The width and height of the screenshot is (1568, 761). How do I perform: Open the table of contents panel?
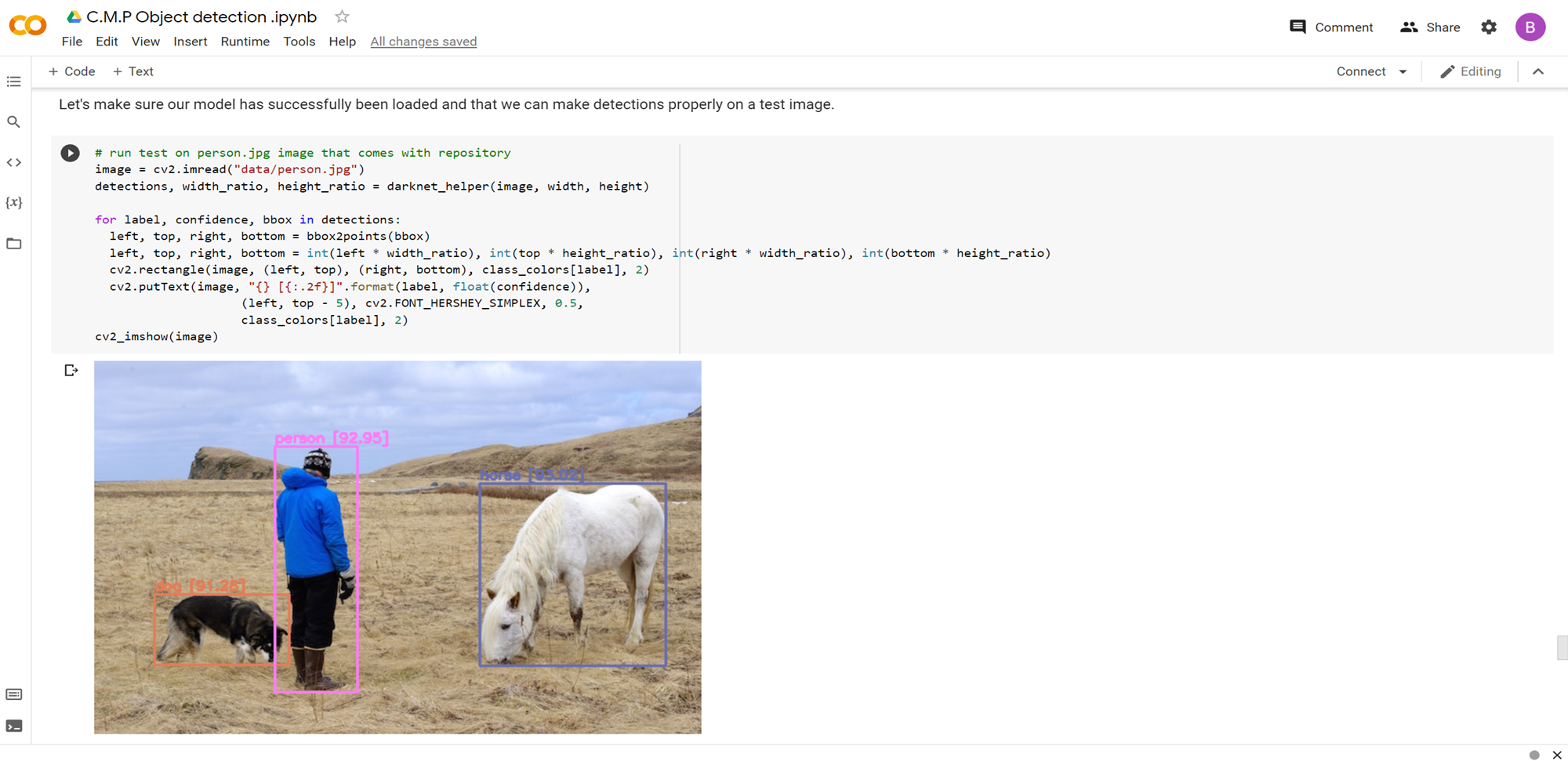[x=13, y=82]
